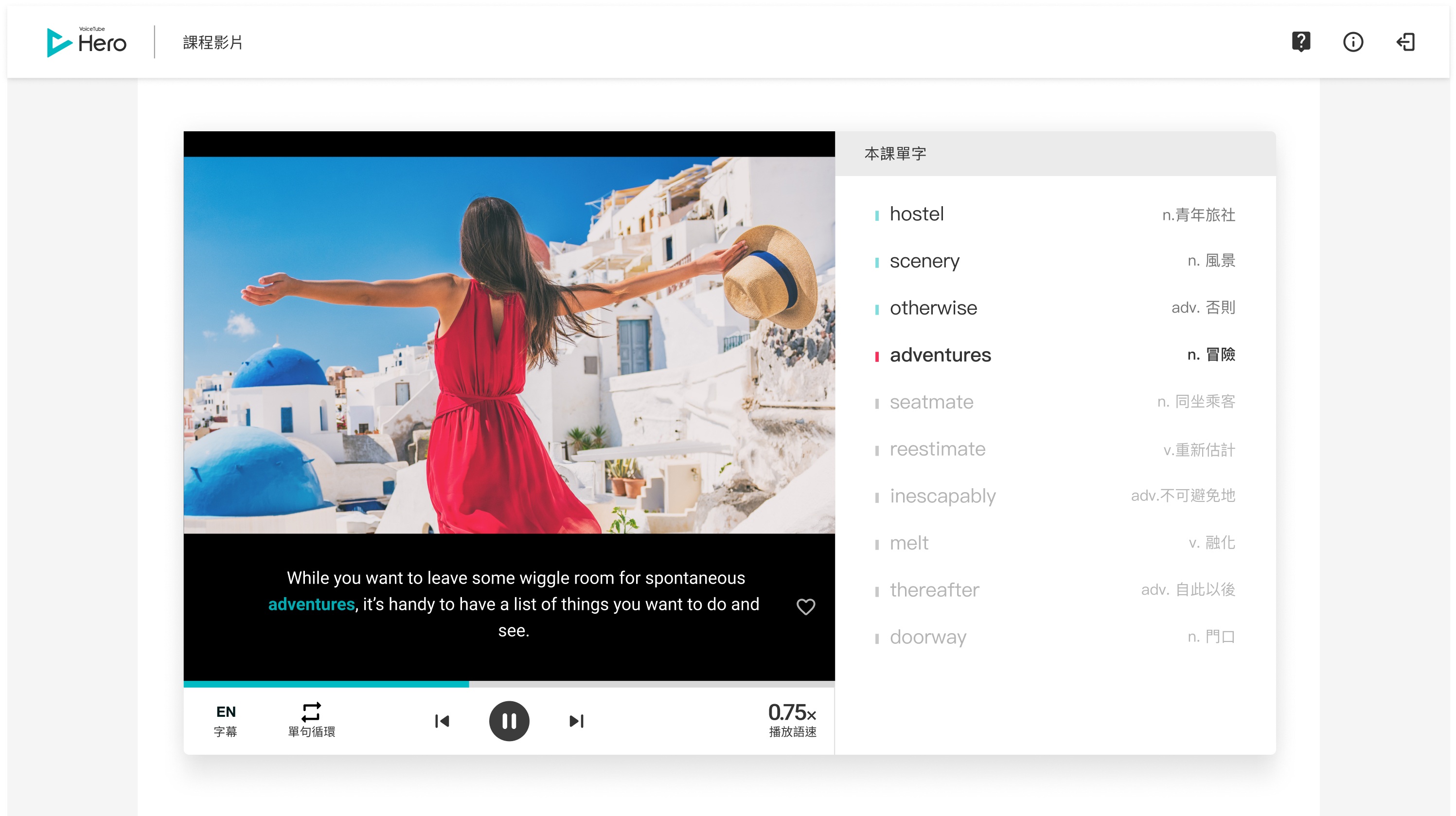Skip to the next sentence
The width and height of the screenshot is (1456, 816).
pyautogui.click(x=576, y=721)
